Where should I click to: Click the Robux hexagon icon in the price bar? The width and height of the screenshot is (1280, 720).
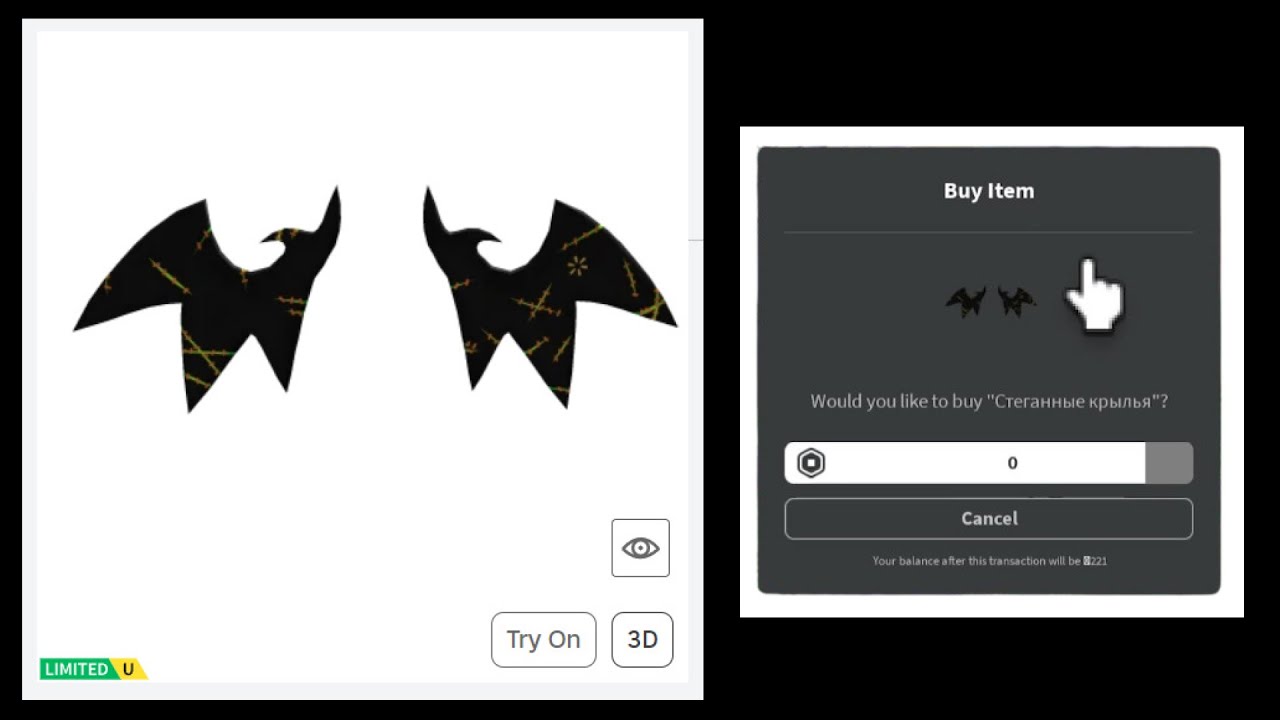pyautogui.click(x=811, y=463)
